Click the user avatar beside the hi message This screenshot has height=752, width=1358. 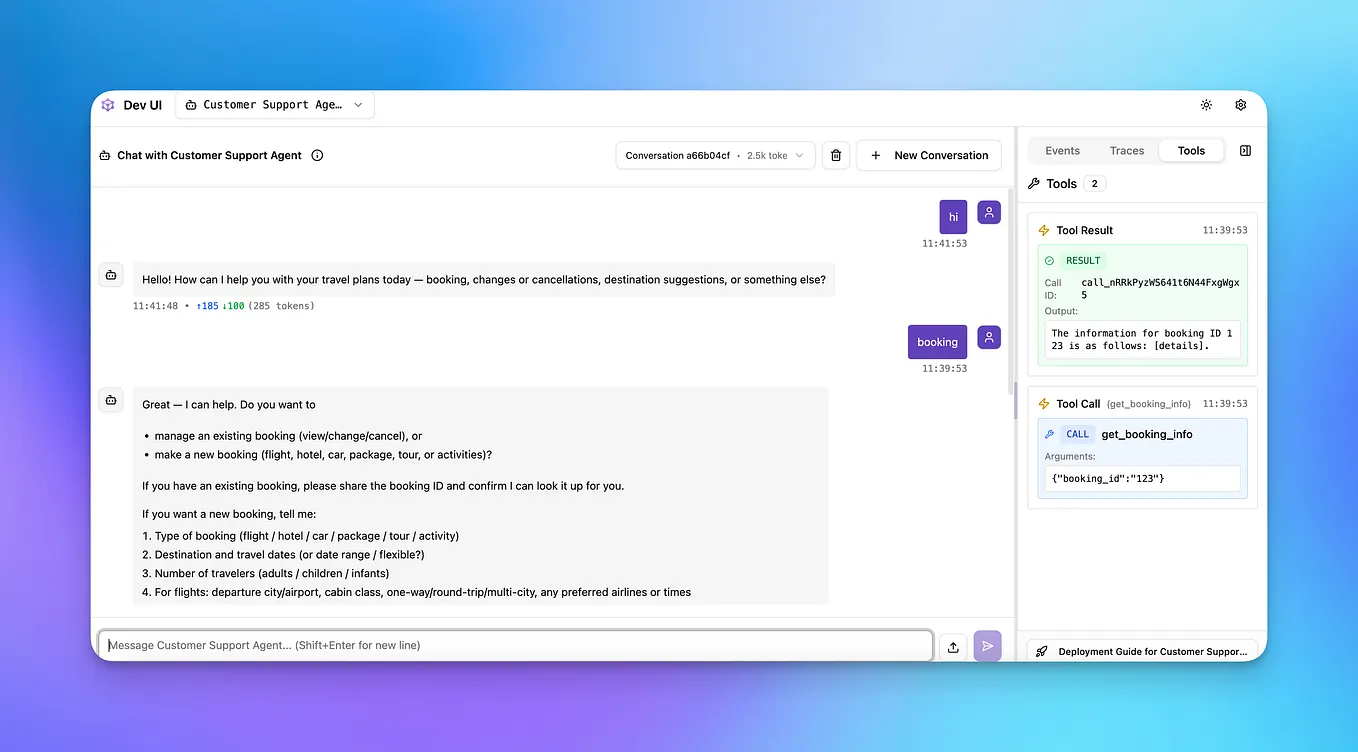(x=988, y=212)
